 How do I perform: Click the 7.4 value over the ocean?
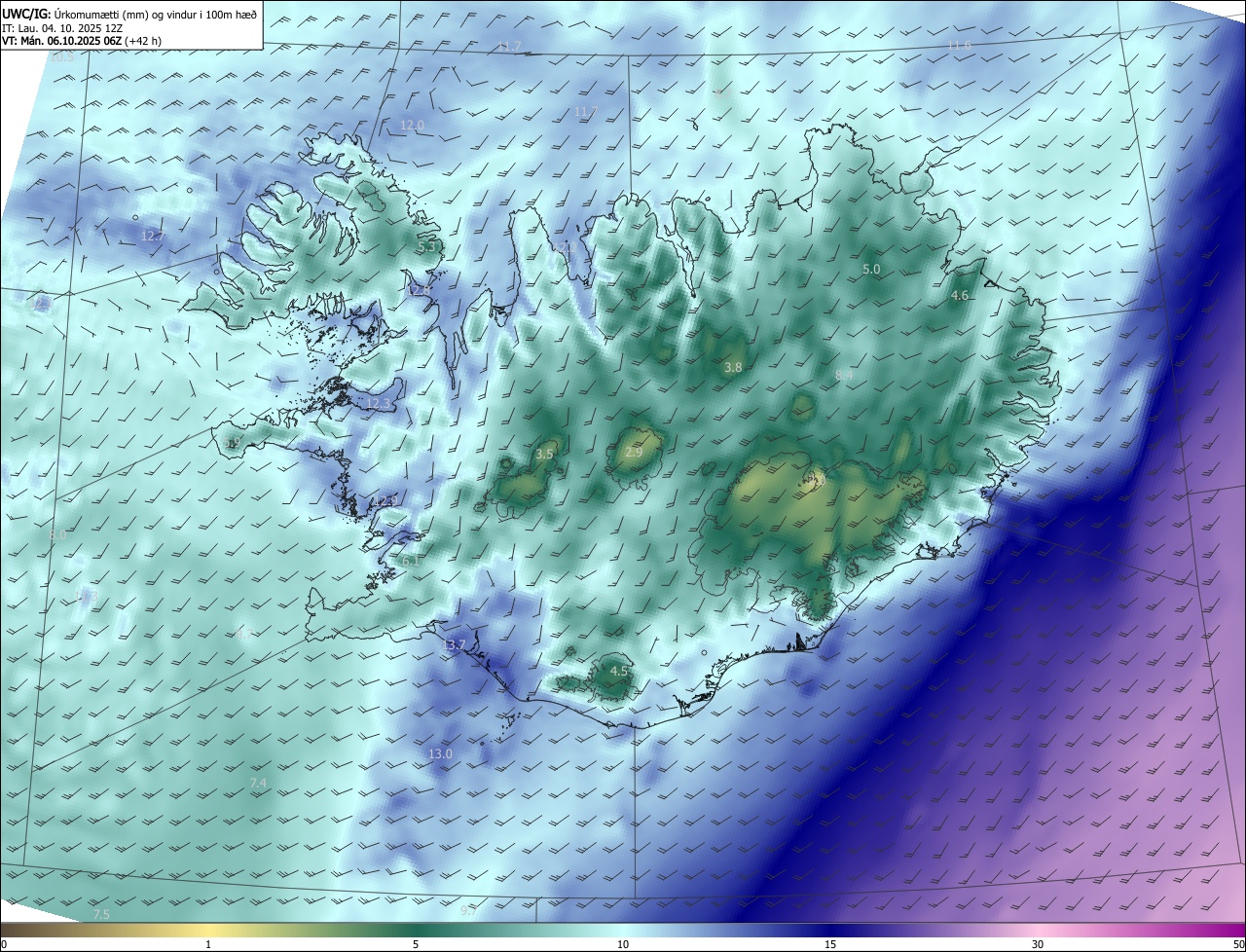[x=258, y=784]
